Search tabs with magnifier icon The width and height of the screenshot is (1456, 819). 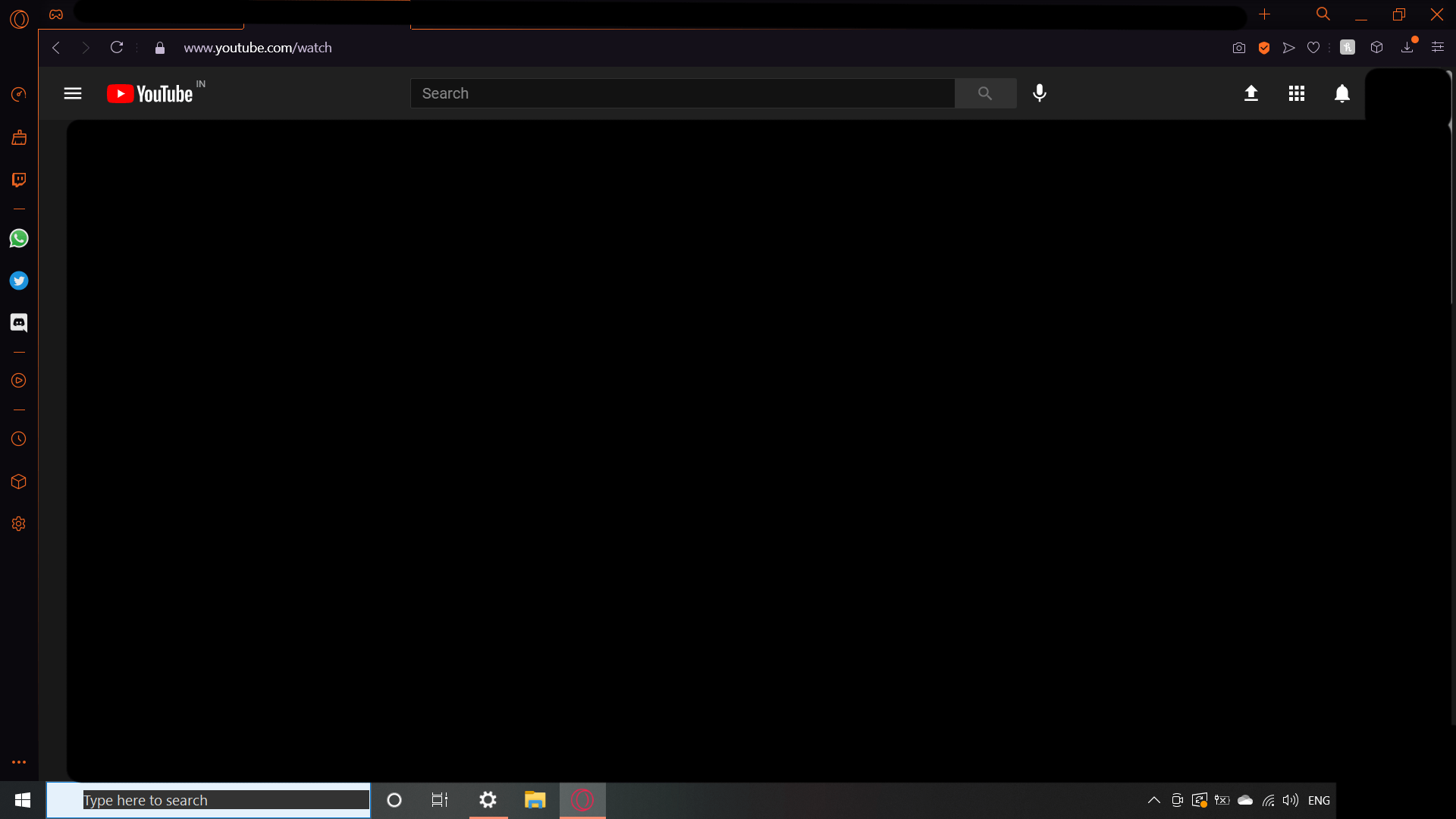[1323, 14]
